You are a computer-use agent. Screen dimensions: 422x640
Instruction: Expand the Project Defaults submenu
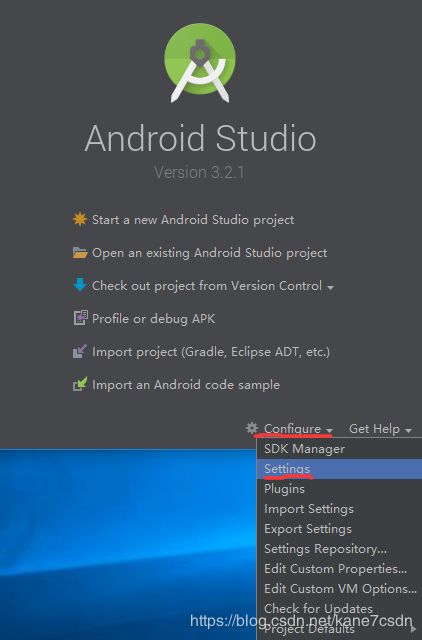pyautogui.click(x=339, y=629)
